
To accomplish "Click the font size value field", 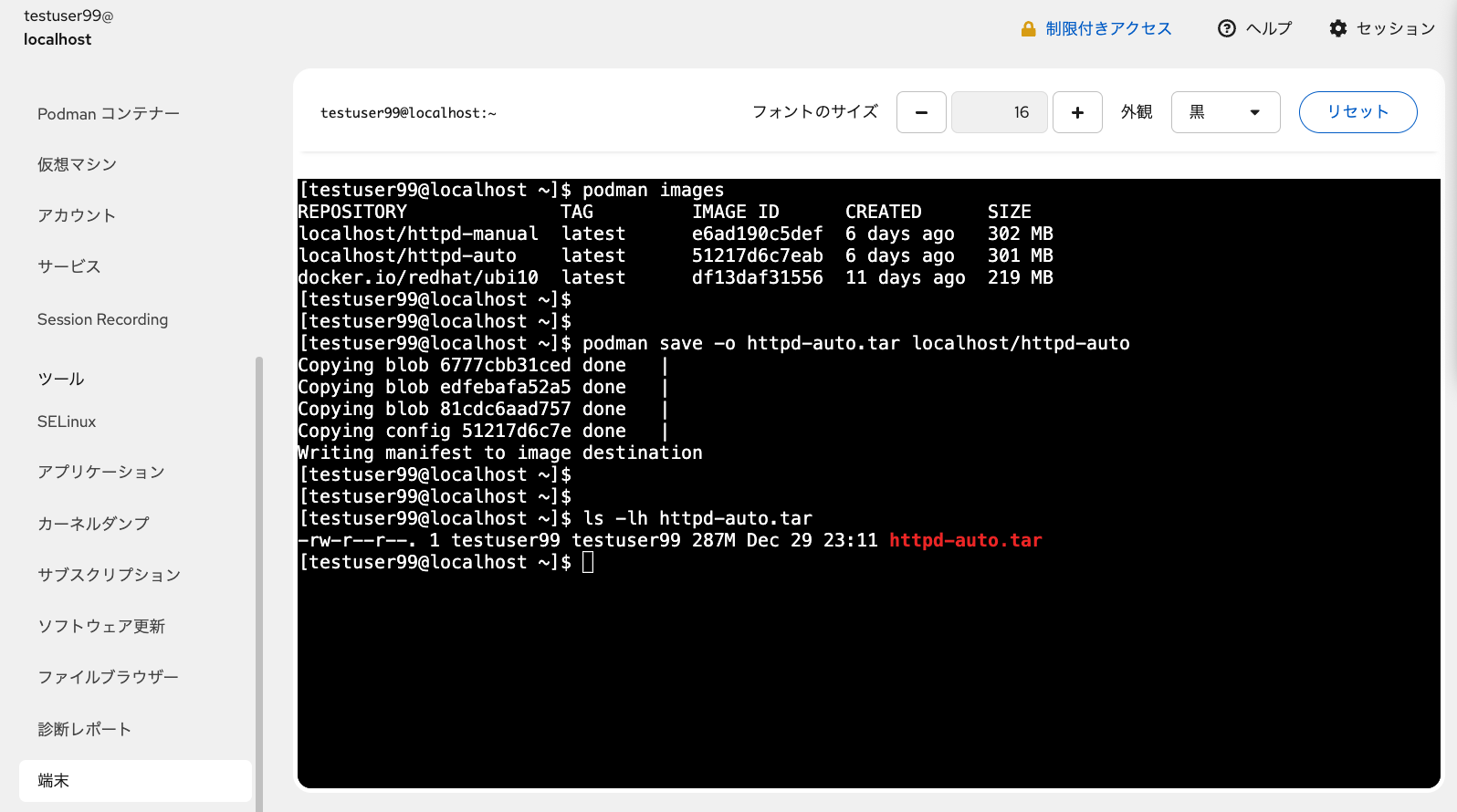I will [999, 112].
